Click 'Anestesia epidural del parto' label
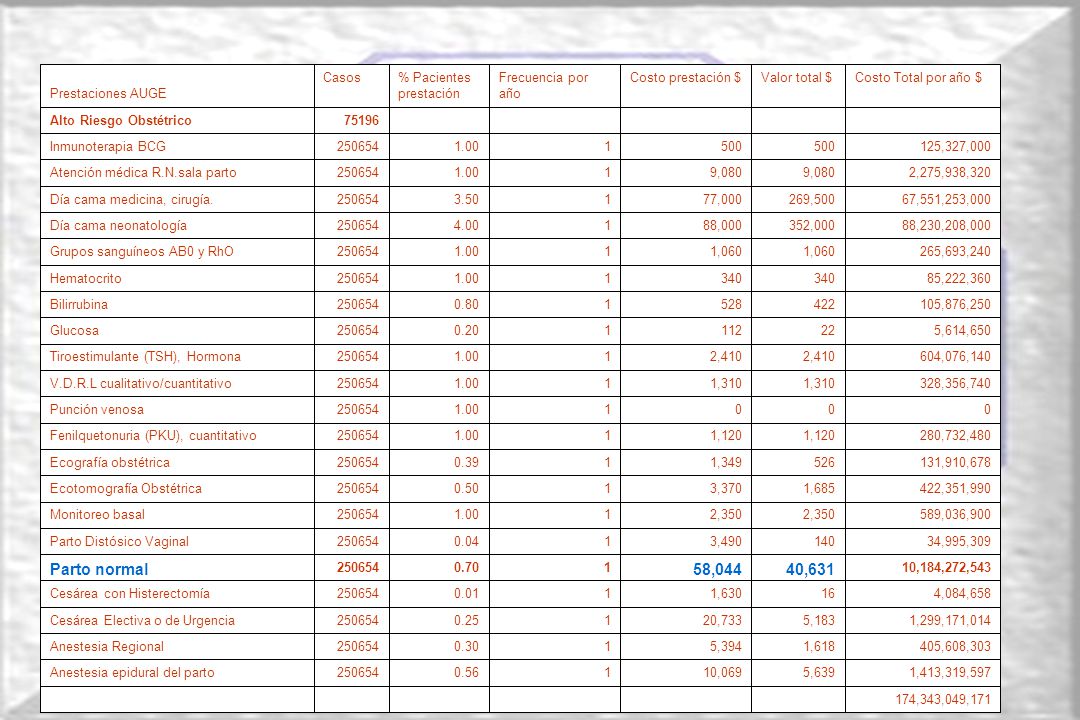Screen dimensions: 1080x720 click(132, 672)
